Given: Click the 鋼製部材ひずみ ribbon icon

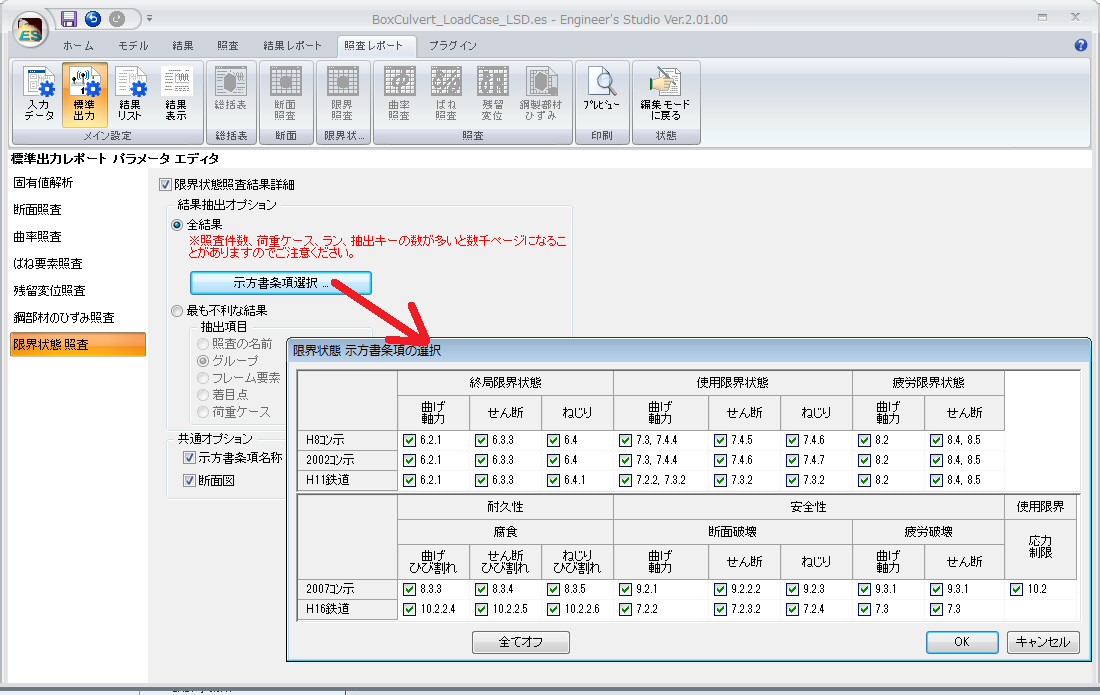Looking at the screenshot, I should coord(541,94).
